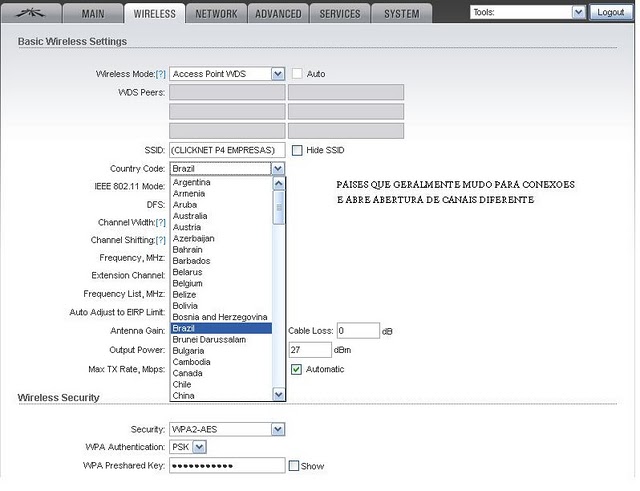Pick Cambodia in the country list
Viewport: 640px width, 491px height.
[221, 362]
